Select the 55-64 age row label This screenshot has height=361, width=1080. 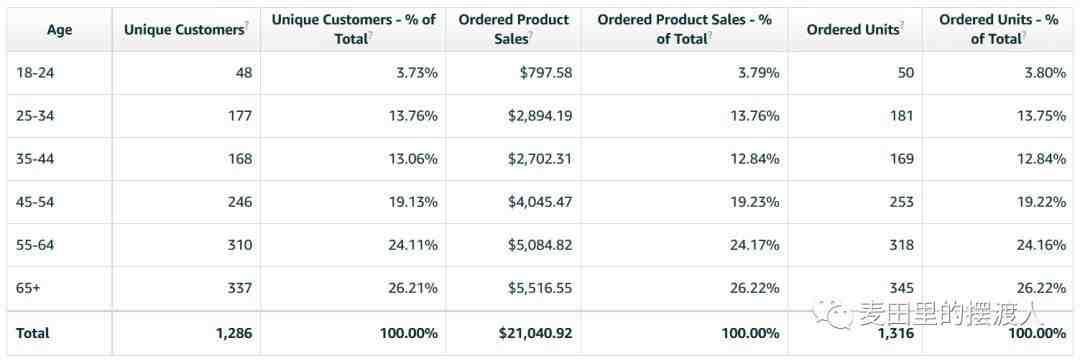tap(35, 245)
